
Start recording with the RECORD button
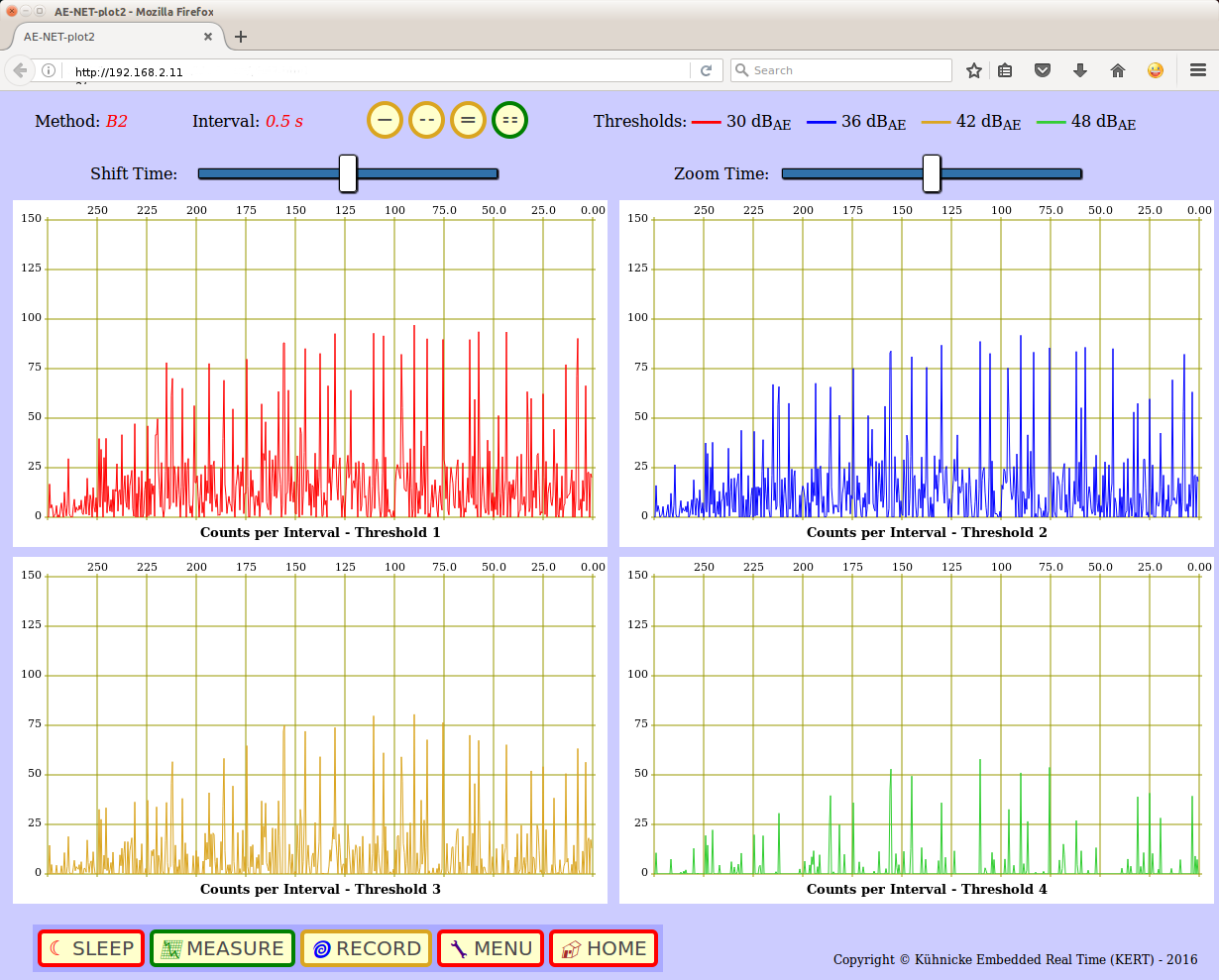(x=367, y=948)
